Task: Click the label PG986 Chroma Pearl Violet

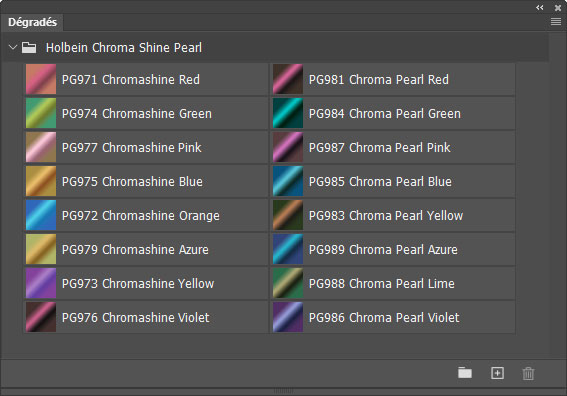Action: (x=384, y=318)
